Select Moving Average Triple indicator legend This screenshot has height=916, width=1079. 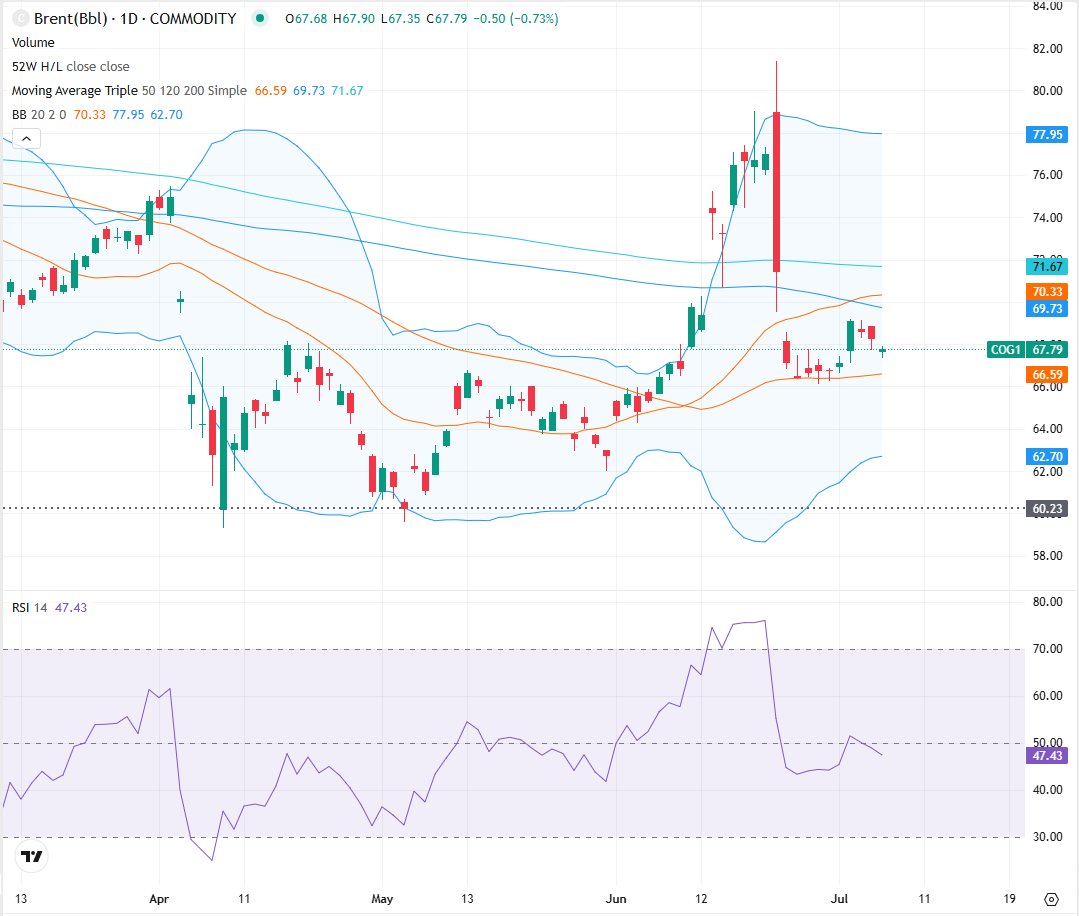(x=128, y=90)
